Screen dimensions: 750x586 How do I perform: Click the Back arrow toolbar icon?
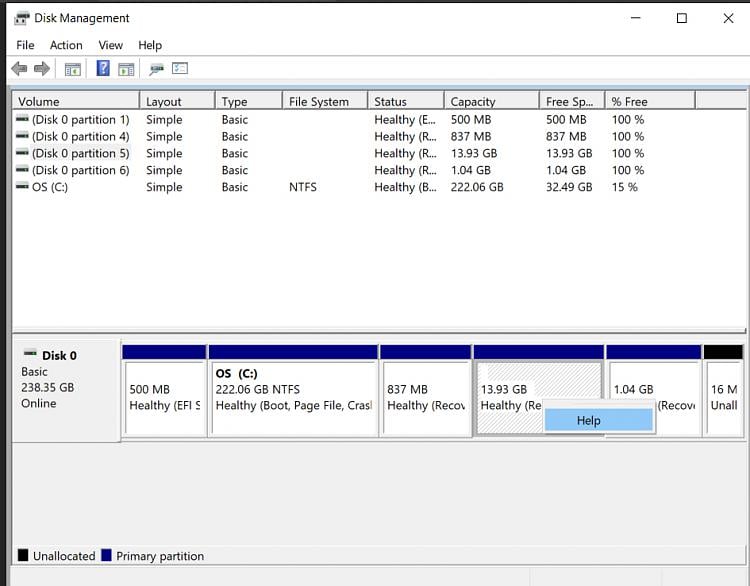click(x=19, y=69)
